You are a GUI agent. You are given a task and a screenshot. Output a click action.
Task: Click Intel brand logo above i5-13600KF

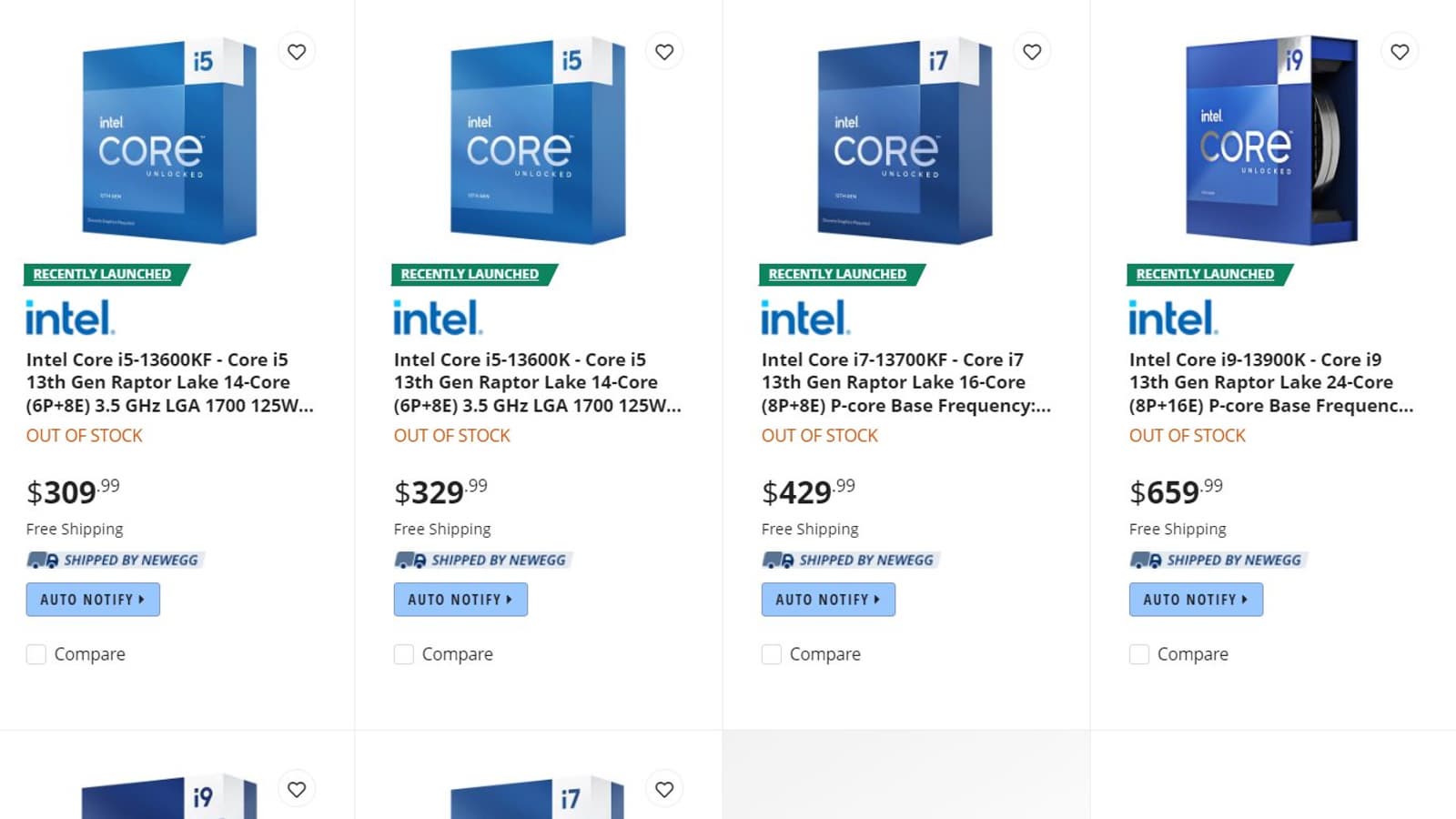click(70, 318)
